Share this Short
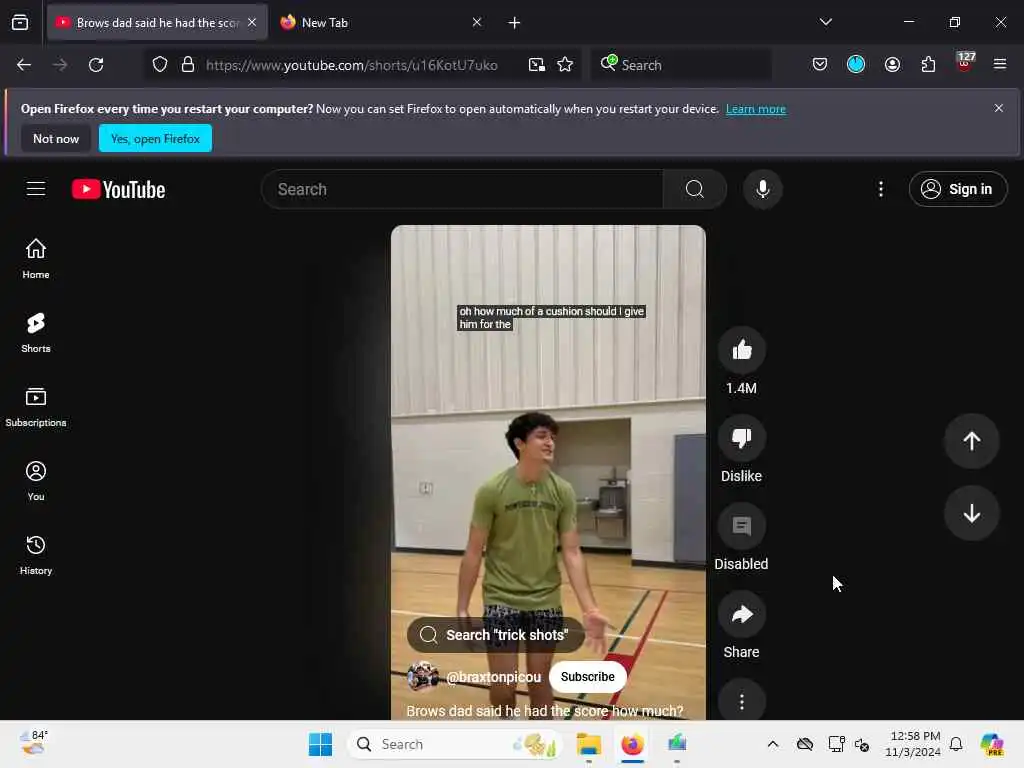This screenshot has width=1024, height=768. [x=741, y=615]
